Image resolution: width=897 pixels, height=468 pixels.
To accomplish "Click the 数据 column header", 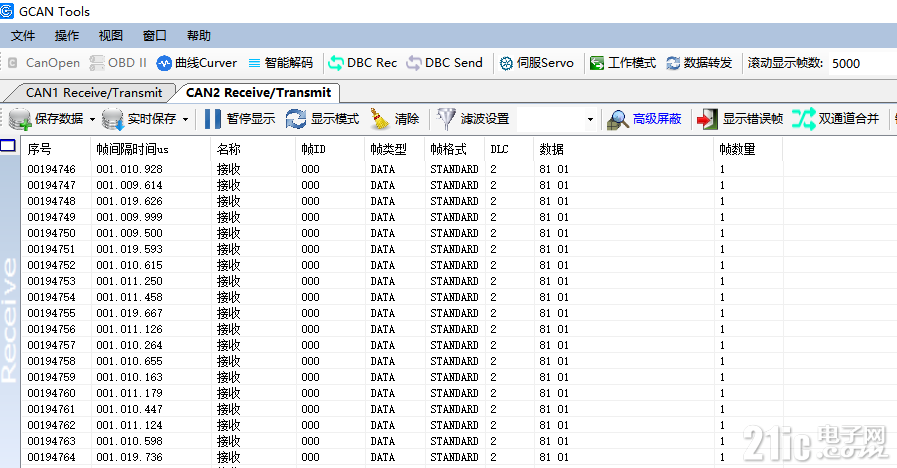I will (624, 149).
